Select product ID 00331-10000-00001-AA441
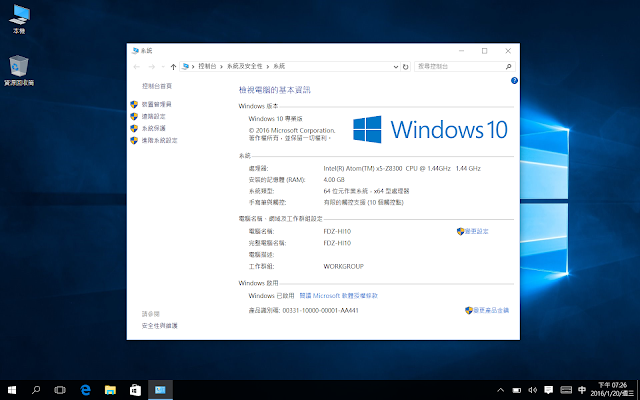This screenshot has width=640, height=400. point(320,310)
